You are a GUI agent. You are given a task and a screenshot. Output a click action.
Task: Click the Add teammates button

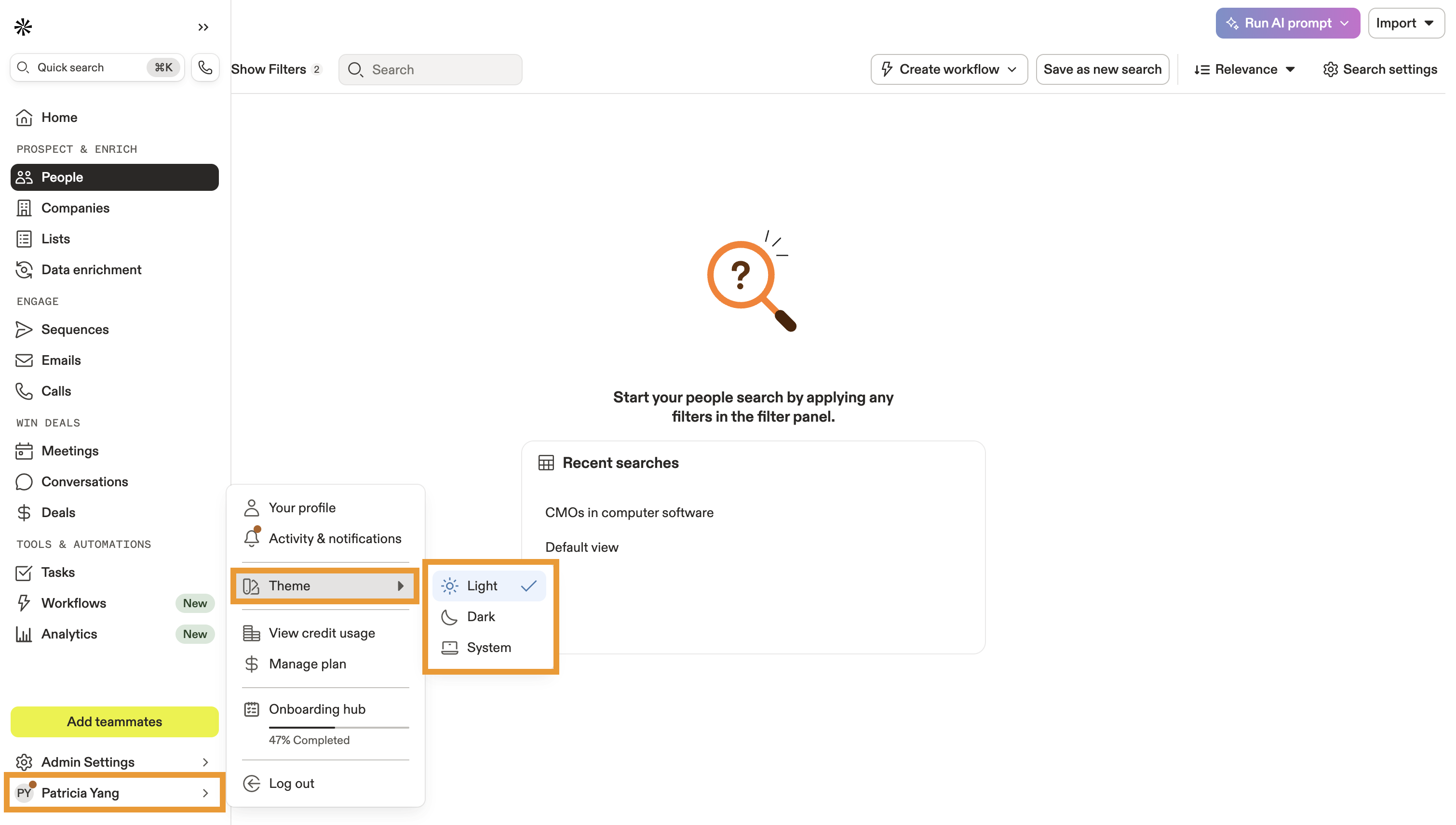(114, 721)
